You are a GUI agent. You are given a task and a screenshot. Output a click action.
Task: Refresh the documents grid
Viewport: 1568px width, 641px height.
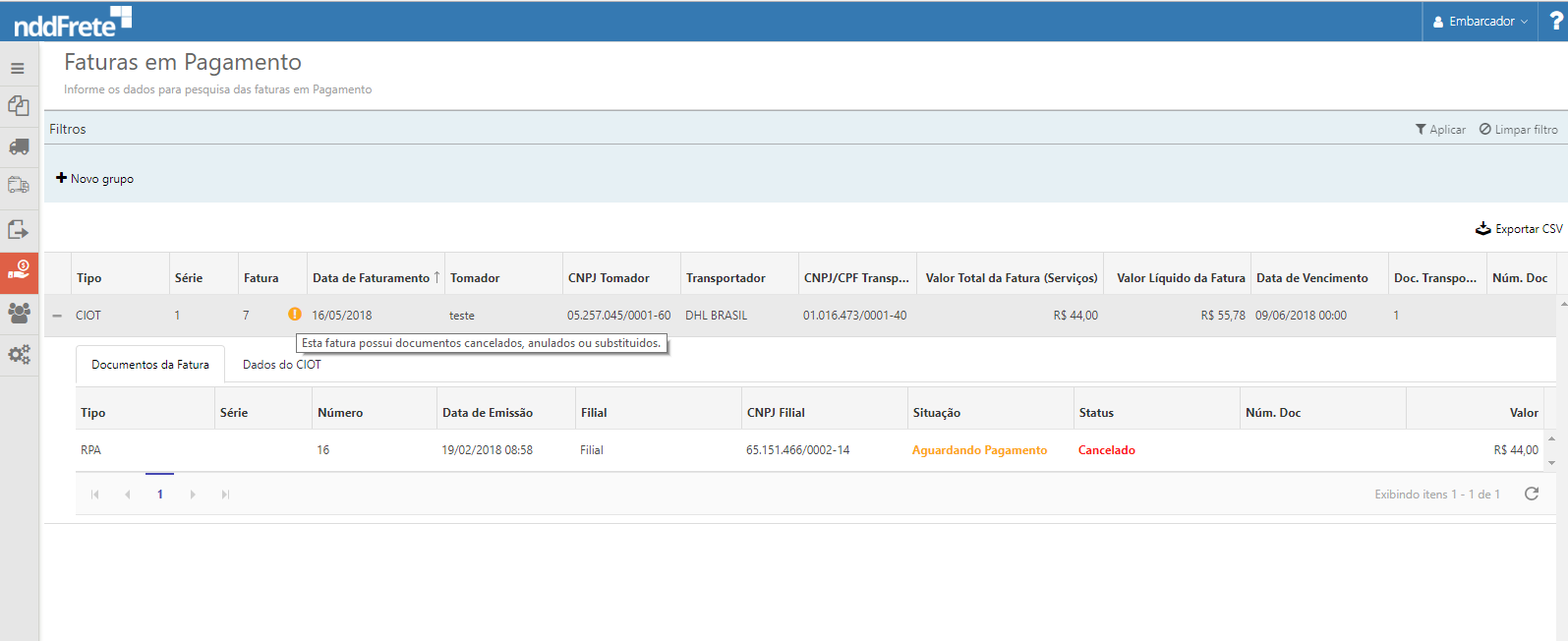click(x=1531, y=494)
